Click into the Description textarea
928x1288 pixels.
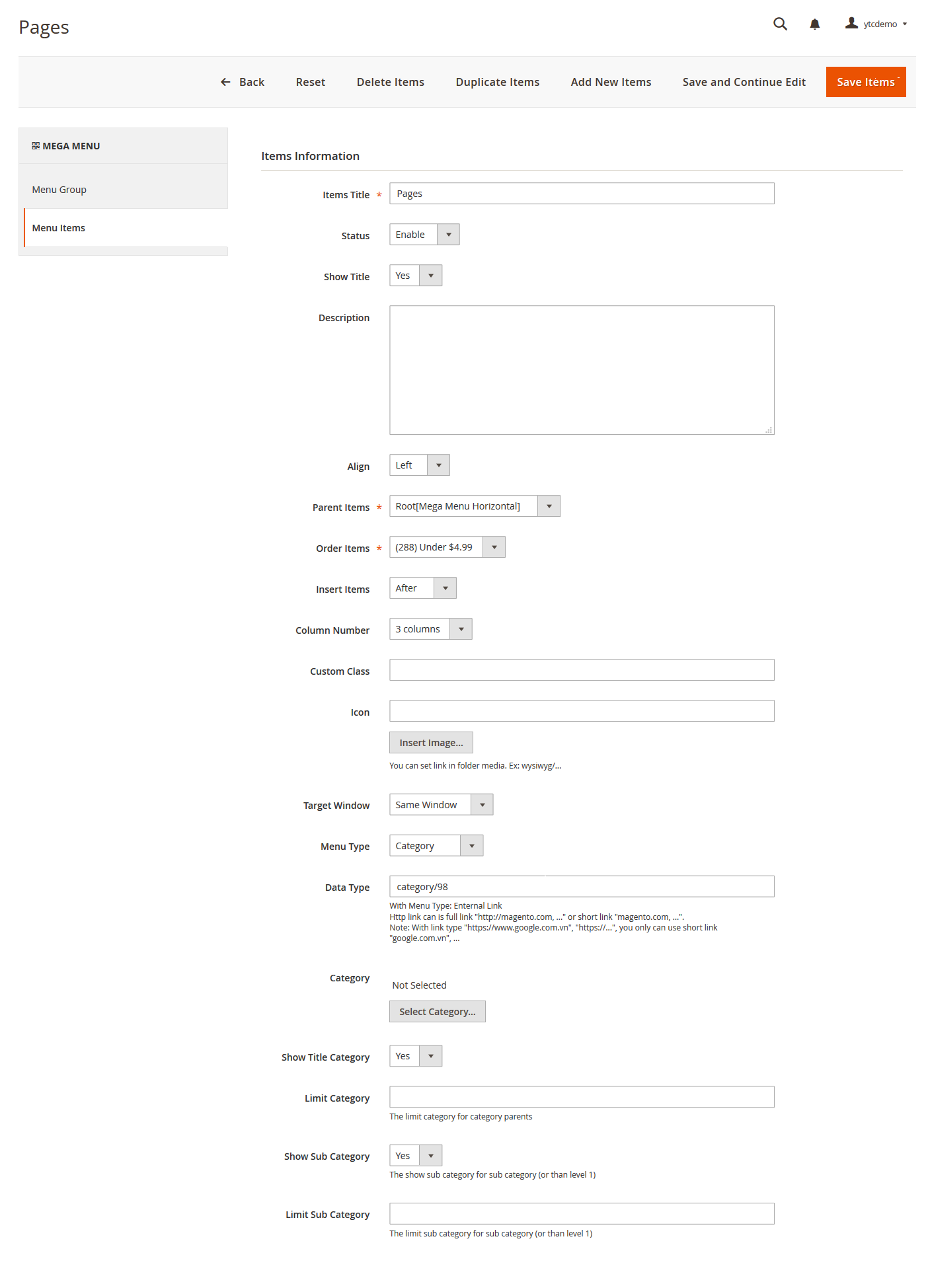coord(582,370)
